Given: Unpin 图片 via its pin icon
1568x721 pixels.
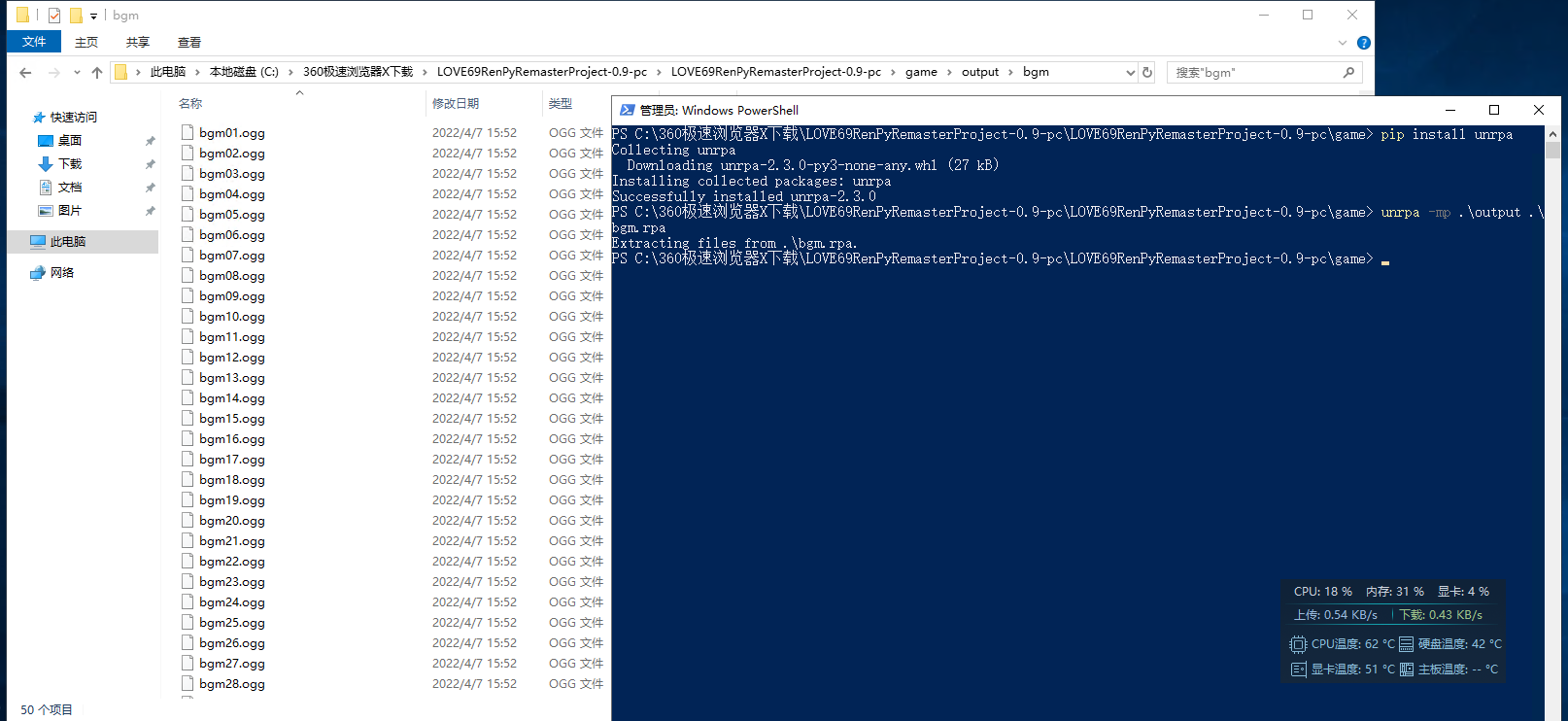Looking at the screenshot, I should pos(150,211).
